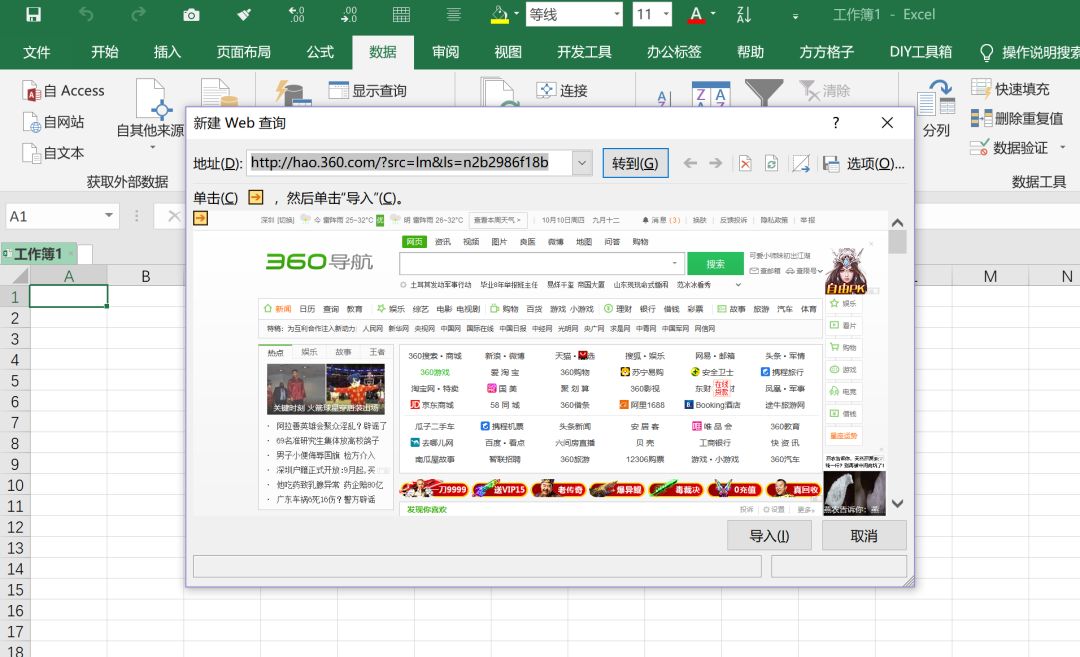
Task: Go forward using the dialog's right arrow
Action: click(x=716, y=163)
